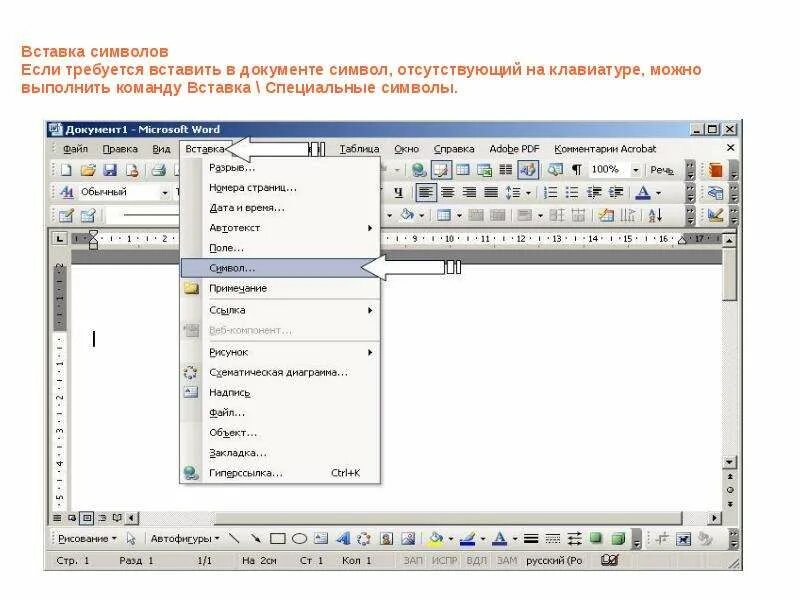
Task: Choose Символ... from Вставка menu
Action: coord(280,268)
